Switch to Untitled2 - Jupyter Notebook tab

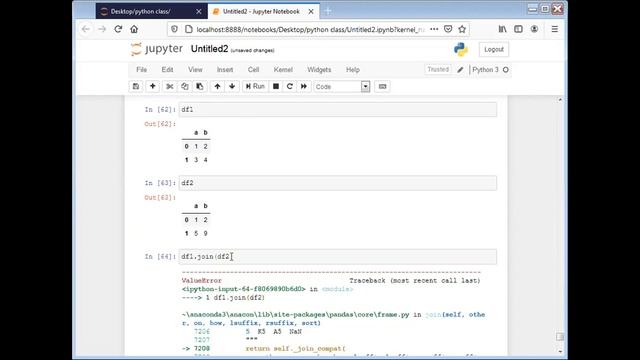(x=261, y=11)
